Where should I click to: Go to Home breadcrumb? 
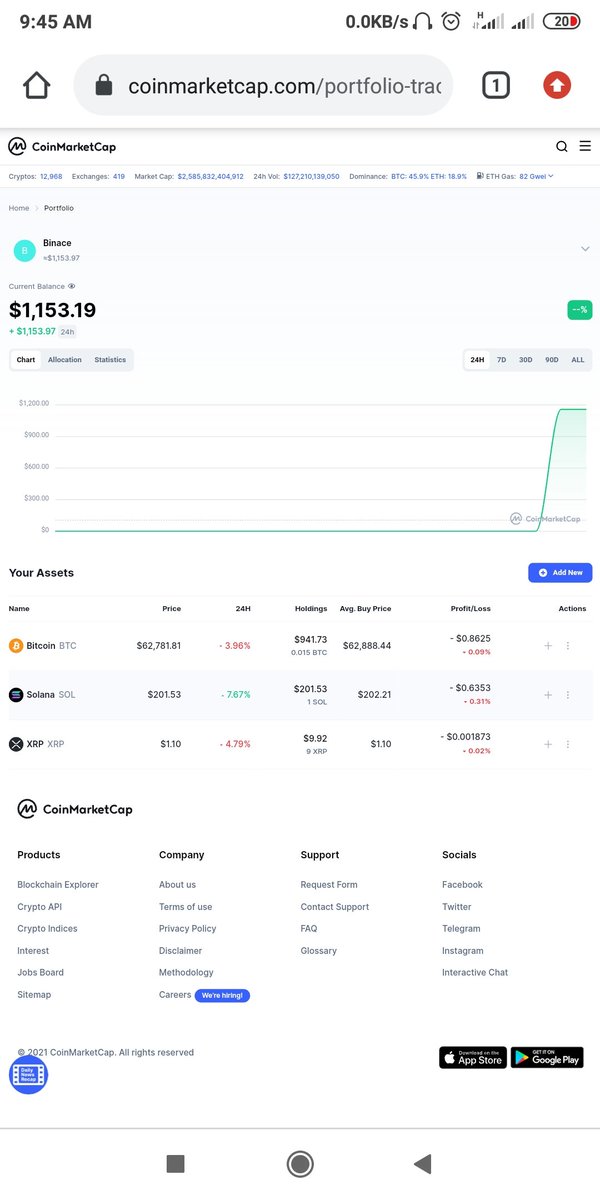19,208
